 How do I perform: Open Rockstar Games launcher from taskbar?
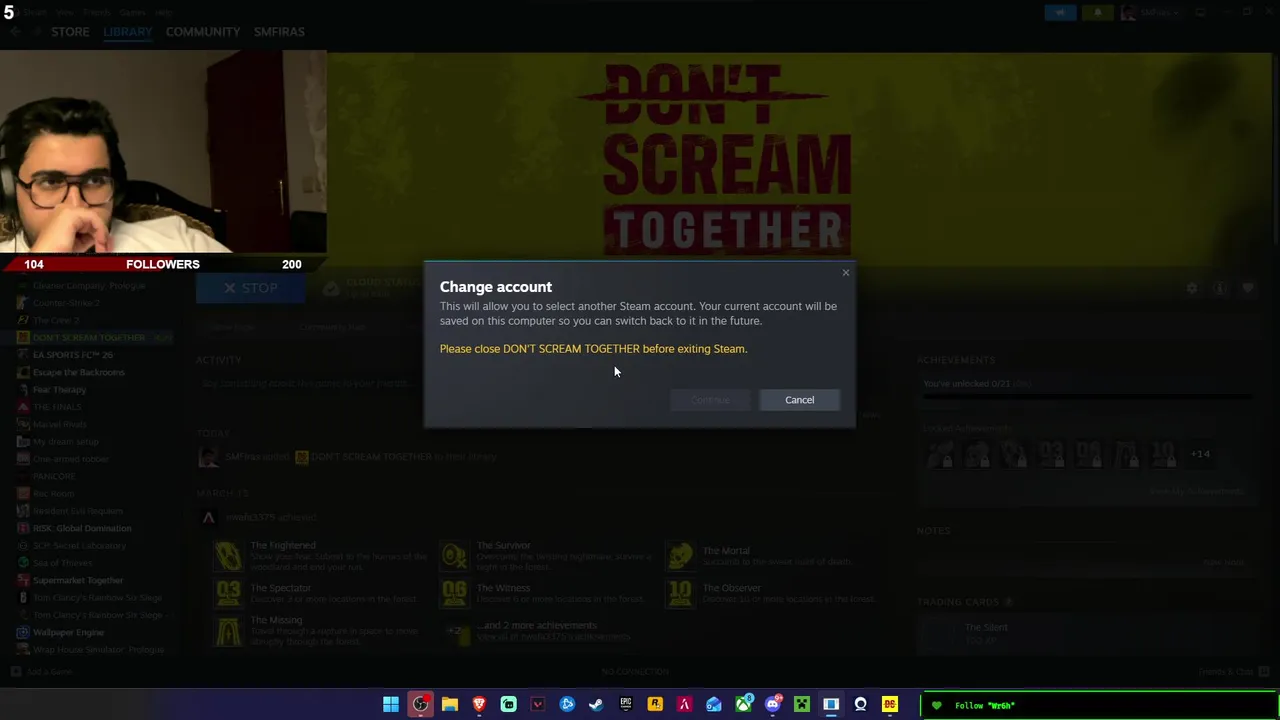pos(655,705)
